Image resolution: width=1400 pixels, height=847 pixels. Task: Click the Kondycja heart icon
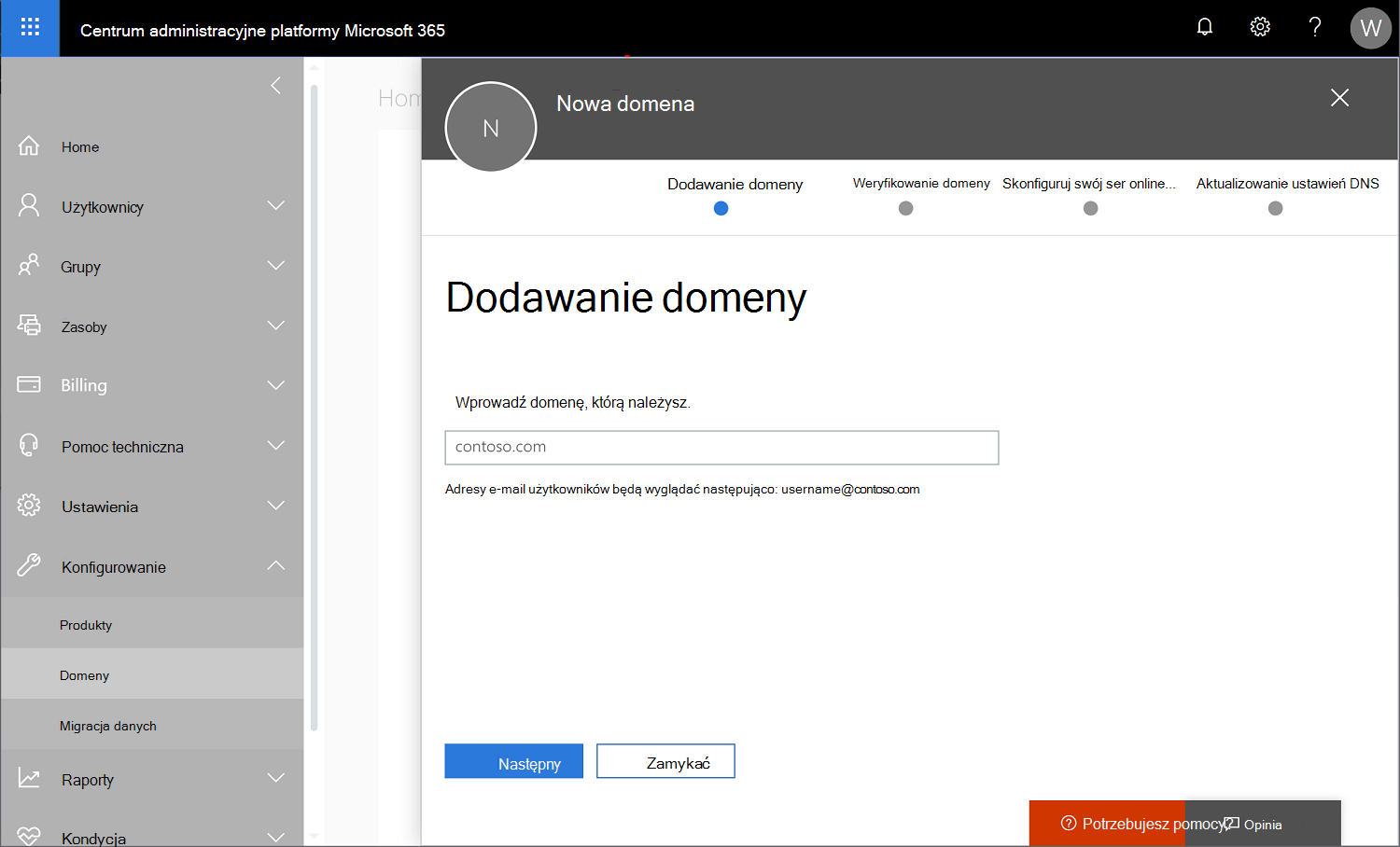[29, 837]
